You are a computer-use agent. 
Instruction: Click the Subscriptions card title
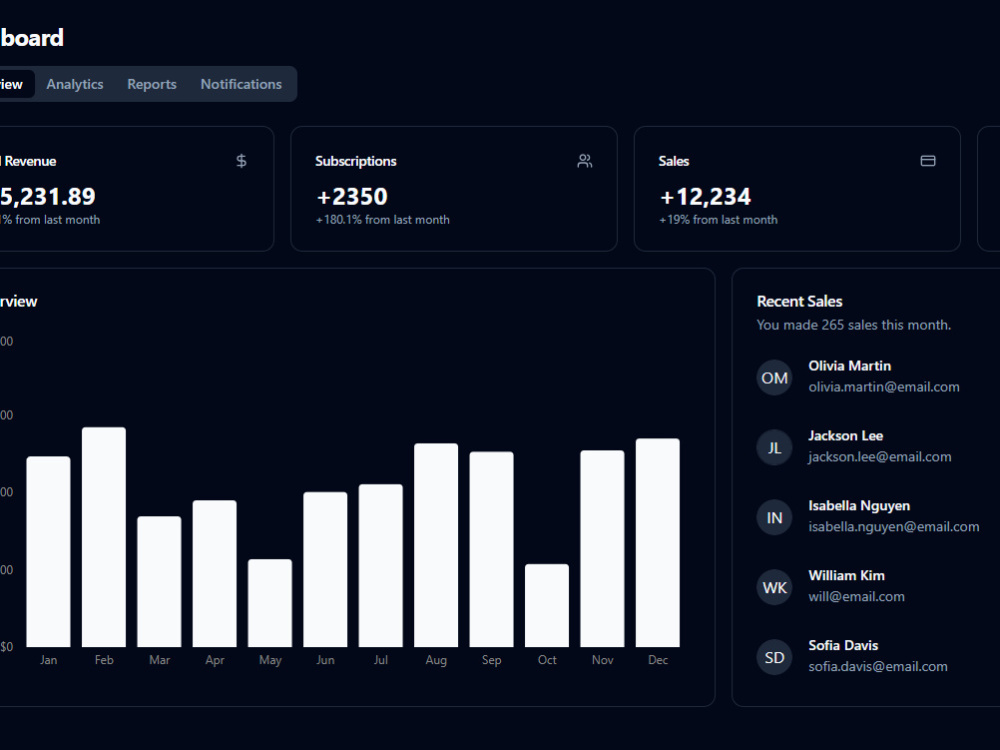coord(356,161)
